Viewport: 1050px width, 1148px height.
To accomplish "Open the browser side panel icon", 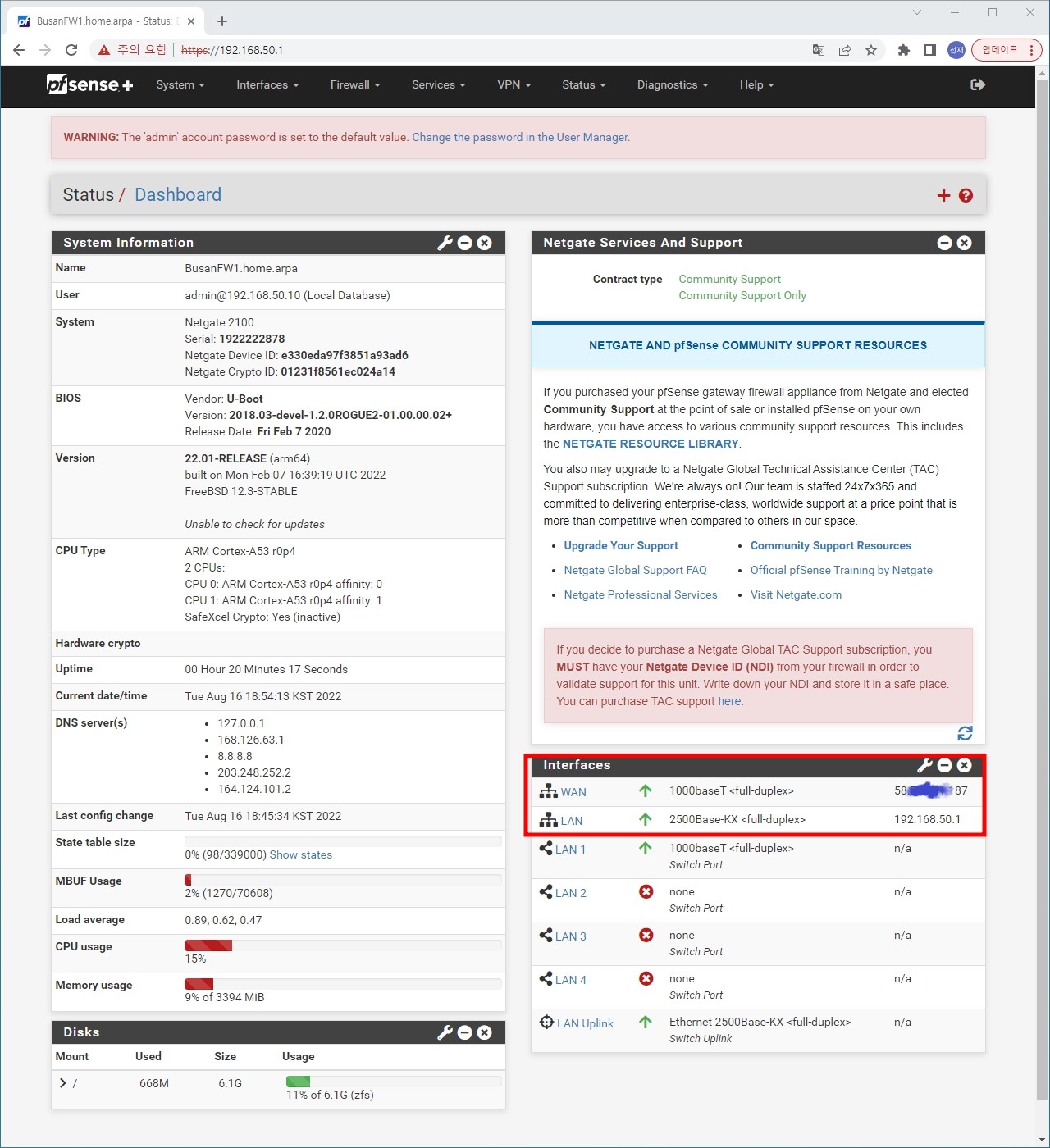I will click(930, 50).
